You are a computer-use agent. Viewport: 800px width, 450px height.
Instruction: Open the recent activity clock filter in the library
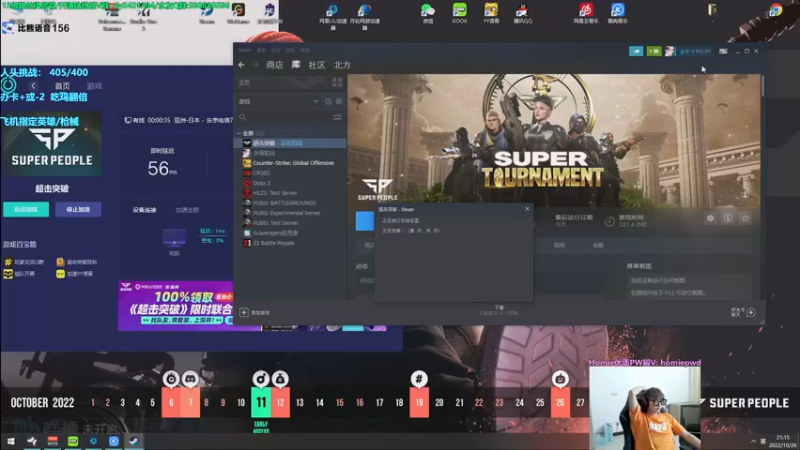[x=328, y=102]
